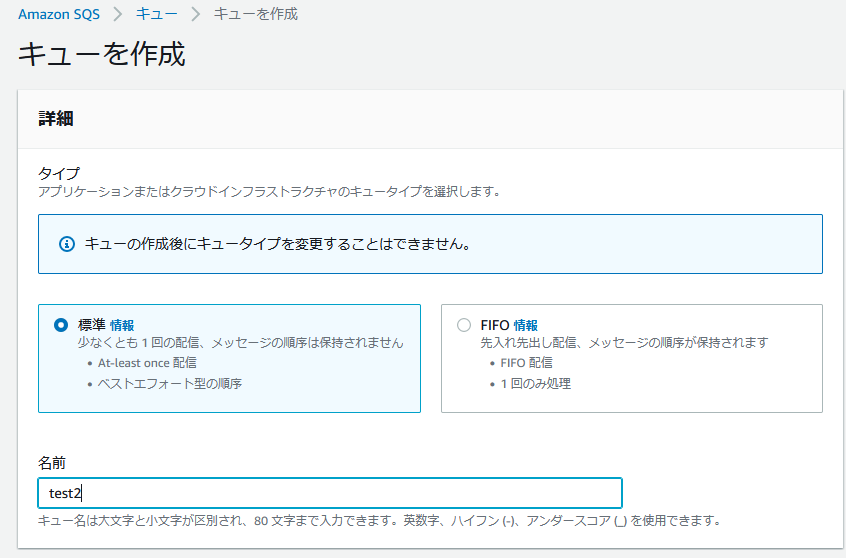Click 'ベストエフォート型の順序' bullet text
The image size is (846, 558).
click(169, 384)
